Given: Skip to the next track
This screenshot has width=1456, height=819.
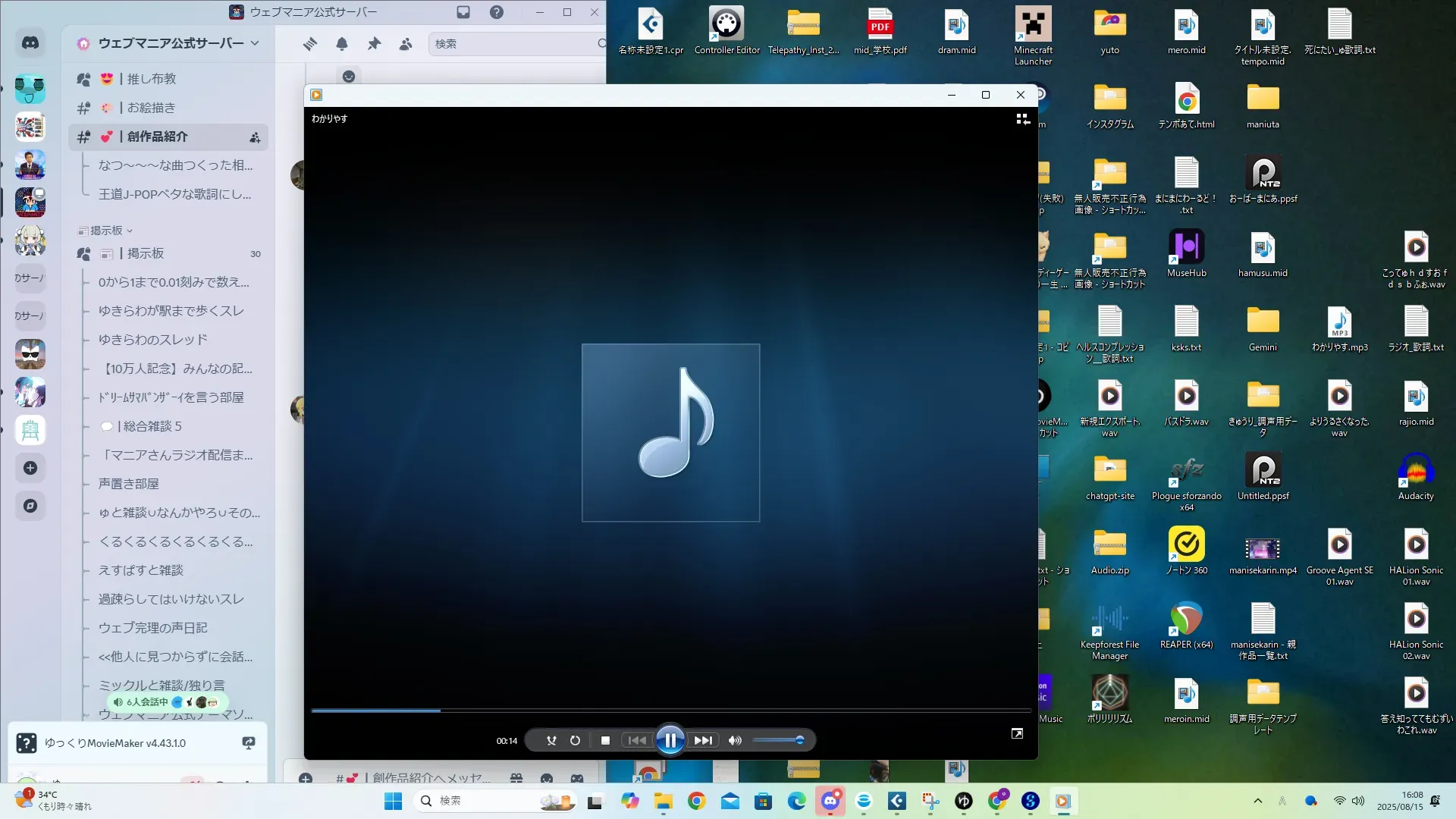Looking at the screenshot, I should click(x=703, y=740).
